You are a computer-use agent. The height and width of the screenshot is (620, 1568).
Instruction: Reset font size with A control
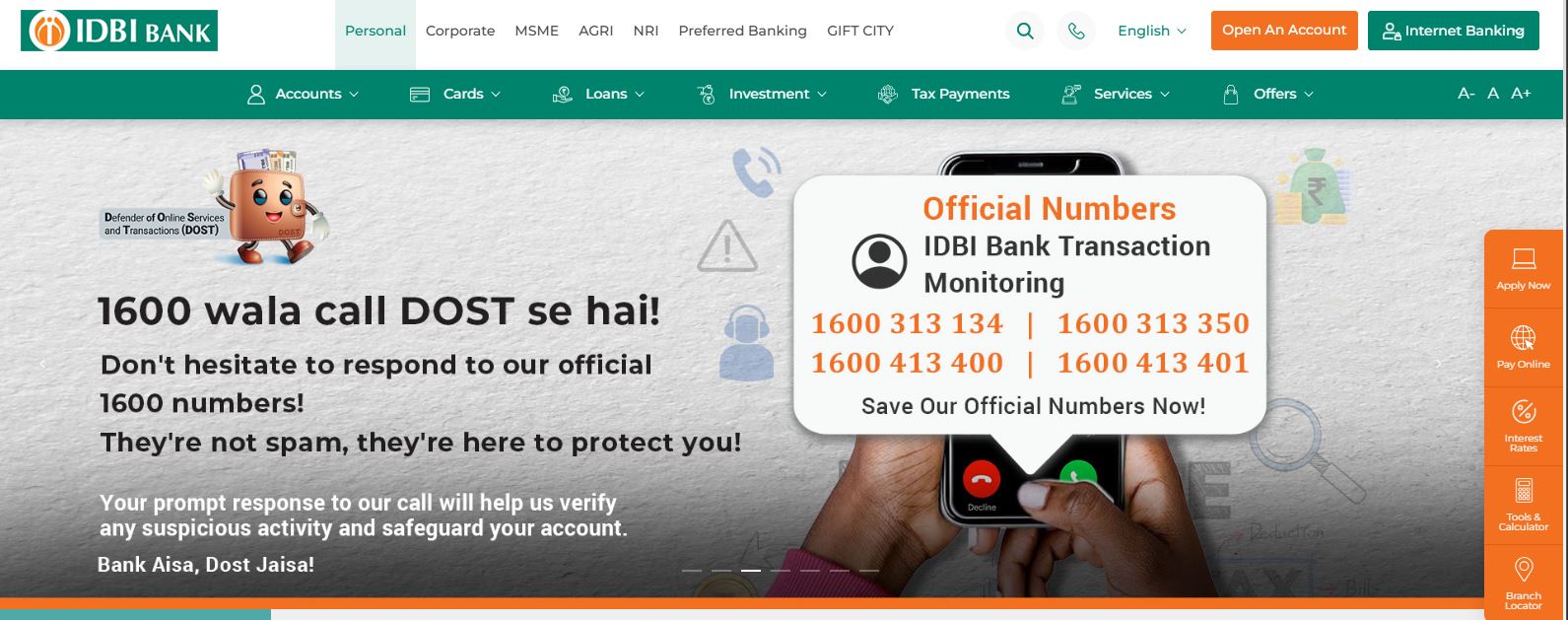point(1493,94)
